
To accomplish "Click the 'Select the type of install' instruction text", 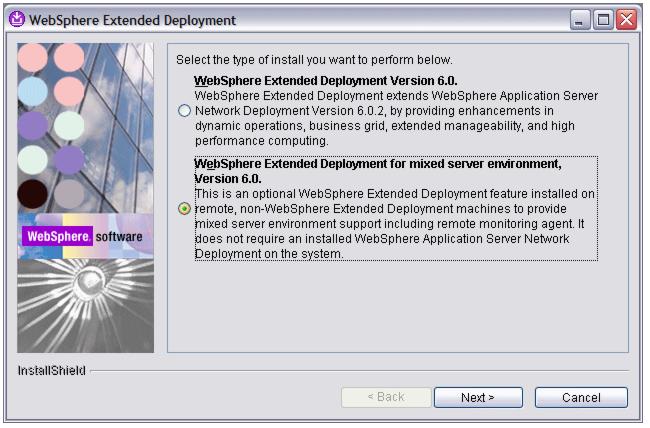I will (314, 60).
